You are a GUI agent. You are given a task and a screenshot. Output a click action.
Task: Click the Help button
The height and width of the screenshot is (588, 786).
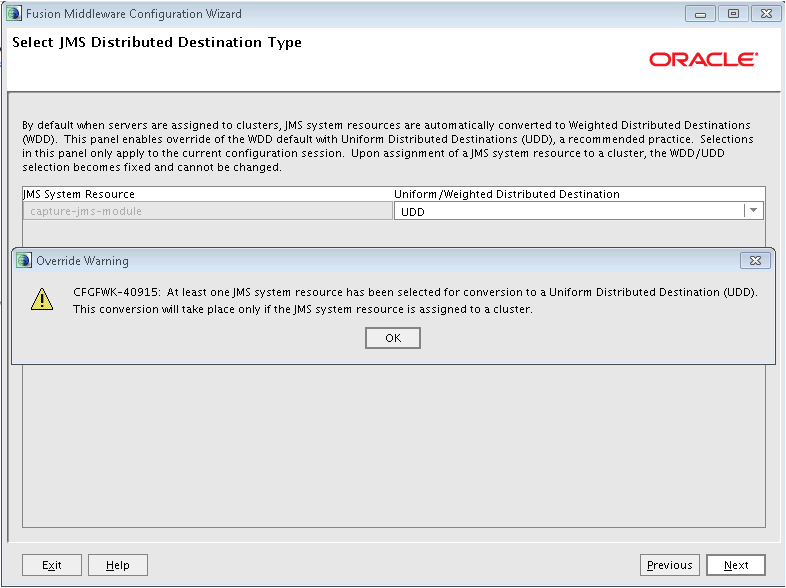coord(118,565)
